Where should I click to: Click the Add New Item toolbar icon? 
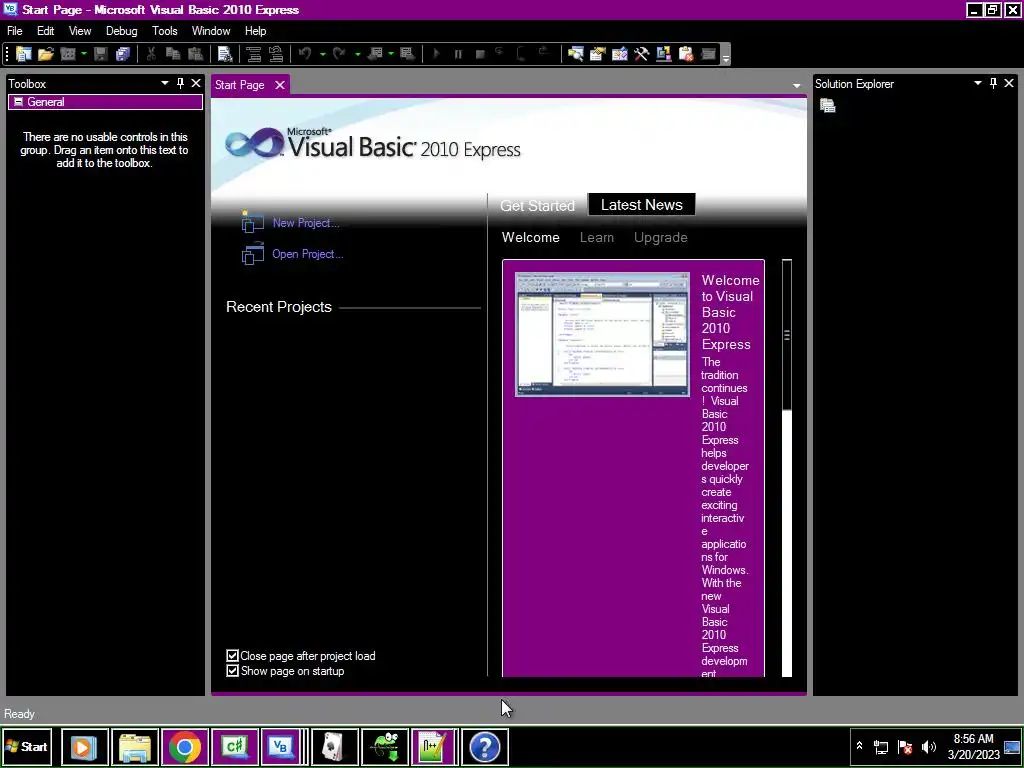pos(68,54)
